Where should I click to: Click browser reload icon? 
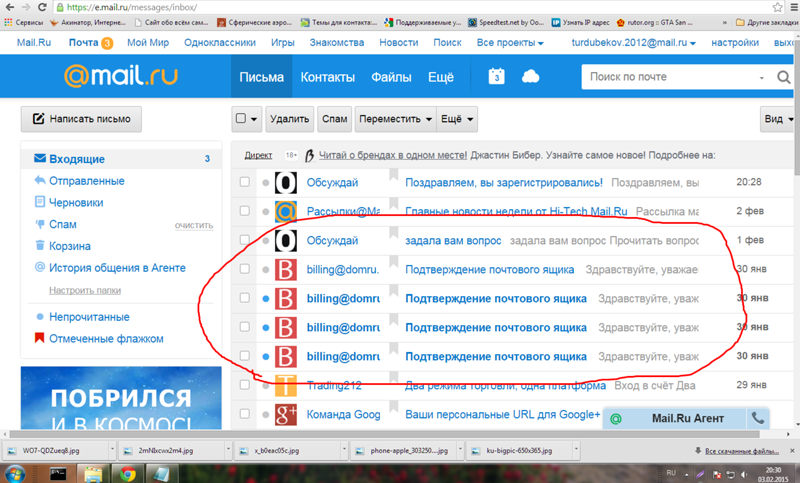point(42,7)
